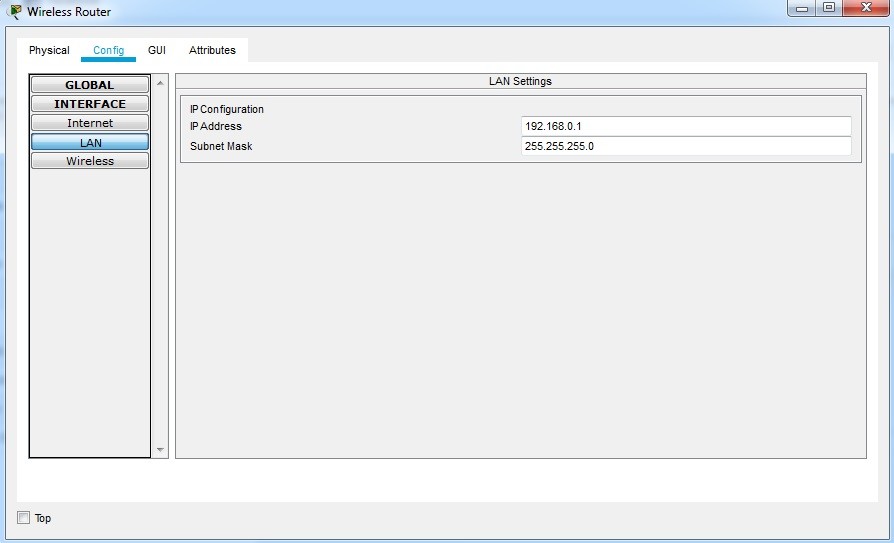Click sidebar scrollbar down arrow
The width and height of the screenshot is (894, 543).
click(x=160, y=449)
